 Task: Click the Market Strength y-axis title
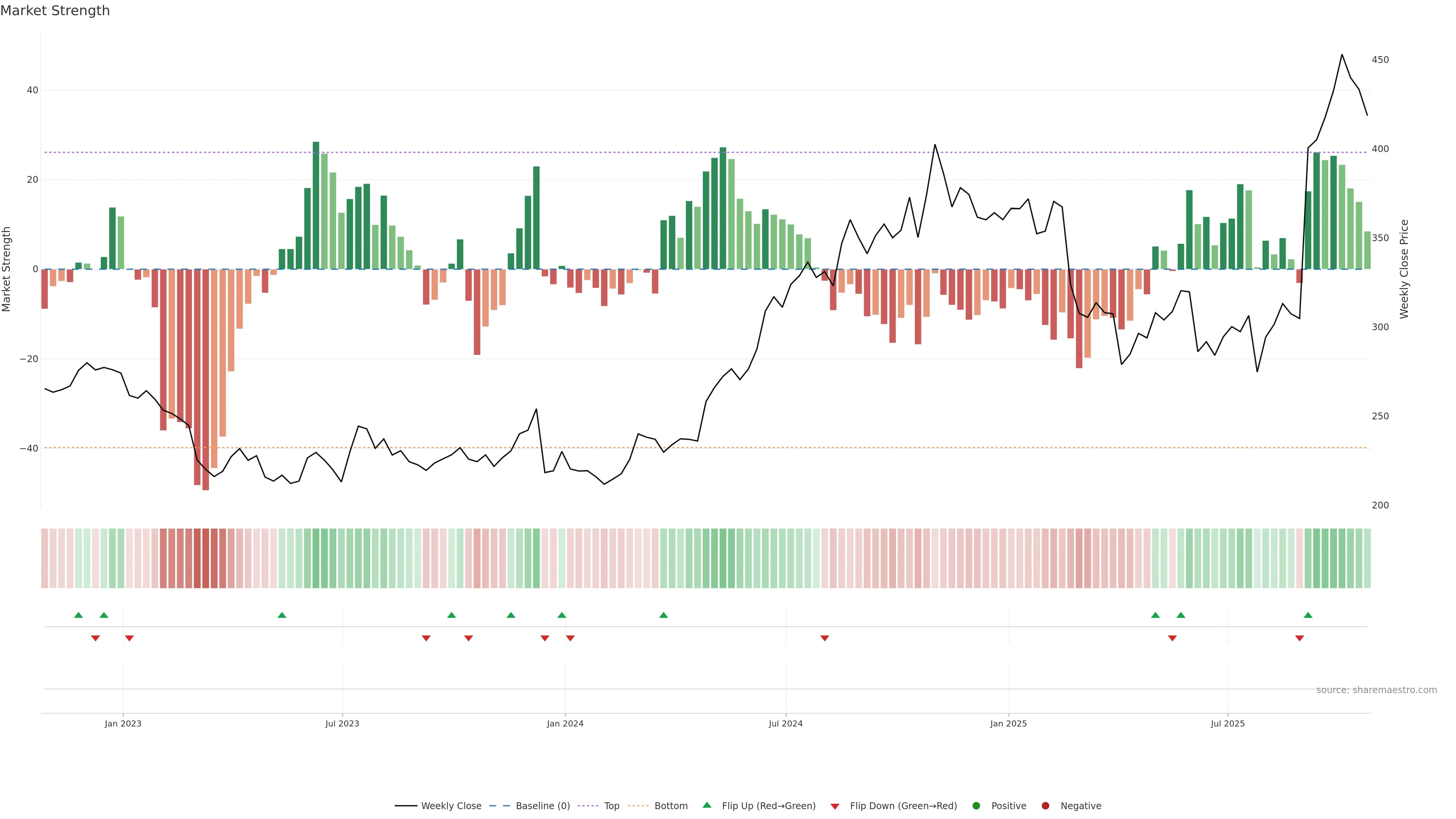point(7,269)
